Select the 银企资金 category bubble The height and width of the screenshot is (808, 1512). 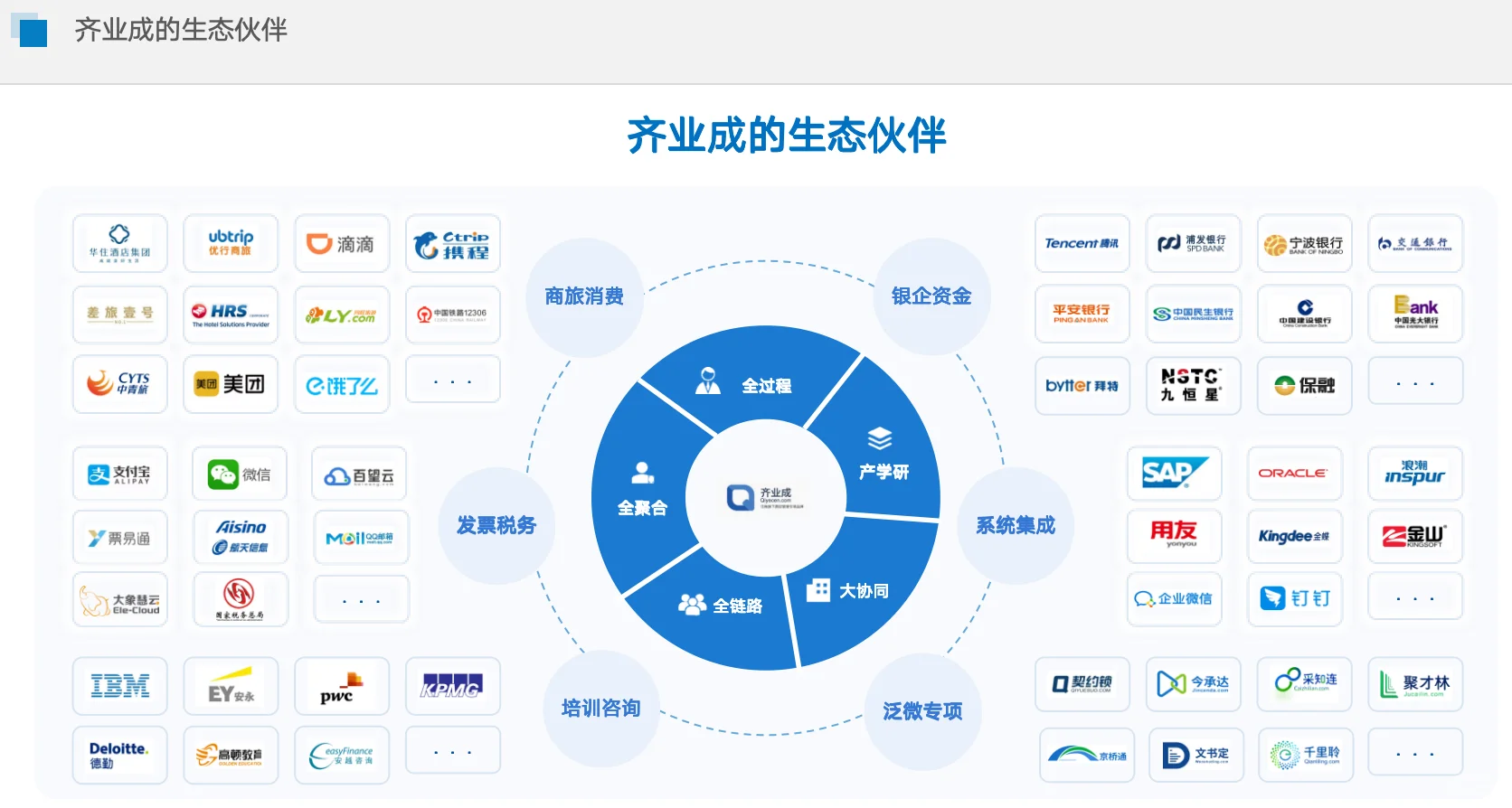click(931, 296)
